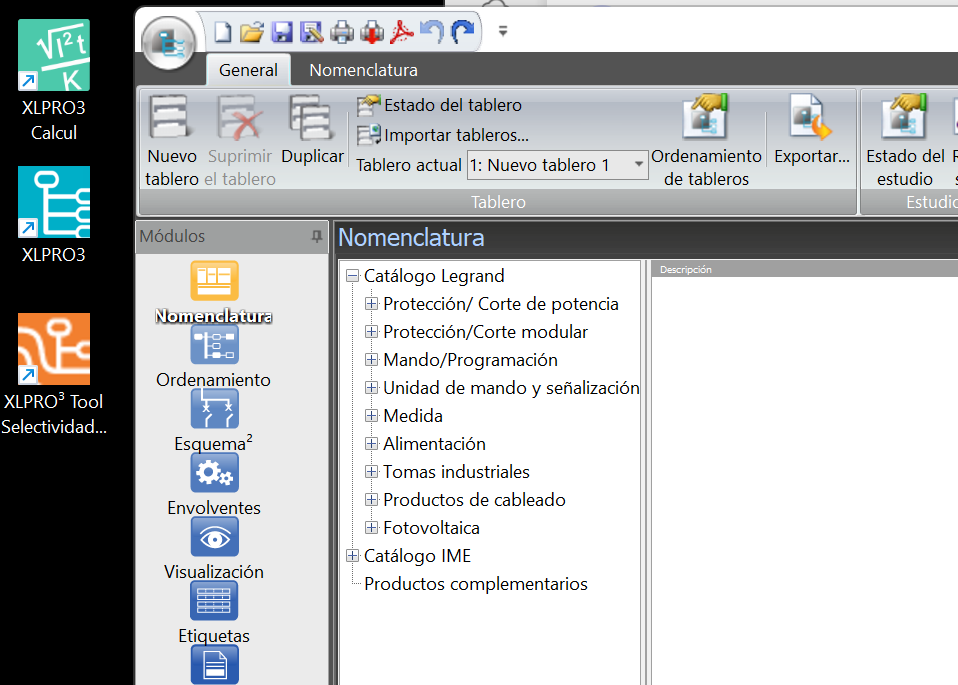Click the save-as icon with pencil
This screenshot has width=958, height=685.
pos(312,31)
